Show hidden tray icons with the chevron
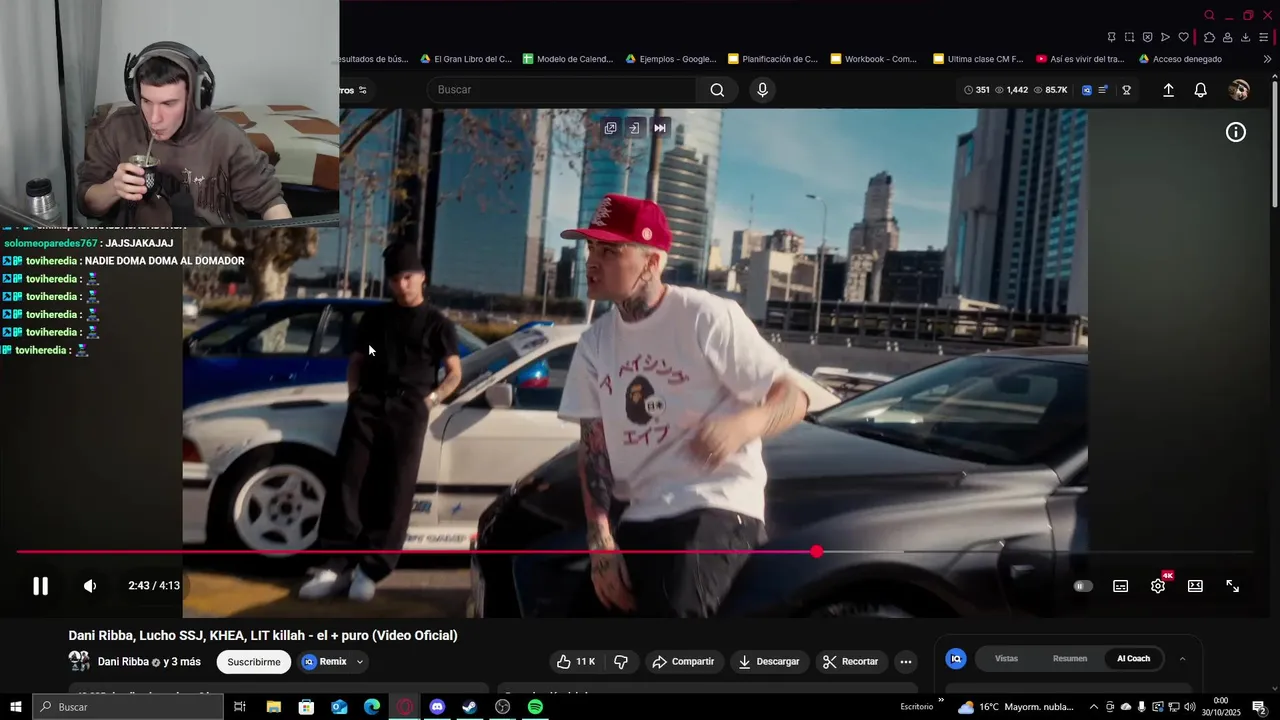 tap(1094, 707)
